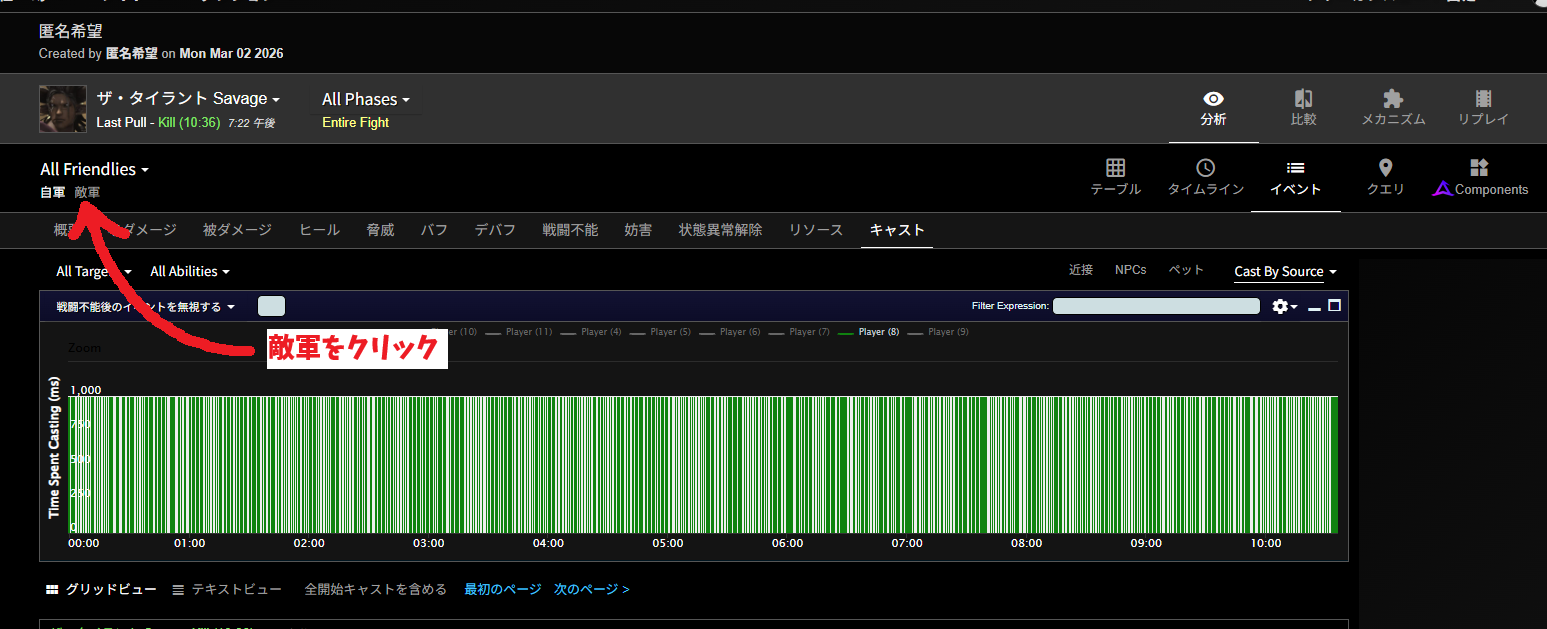Open the リプレイ filmstrip view

pyautogui.click(x=1483, y=108)
